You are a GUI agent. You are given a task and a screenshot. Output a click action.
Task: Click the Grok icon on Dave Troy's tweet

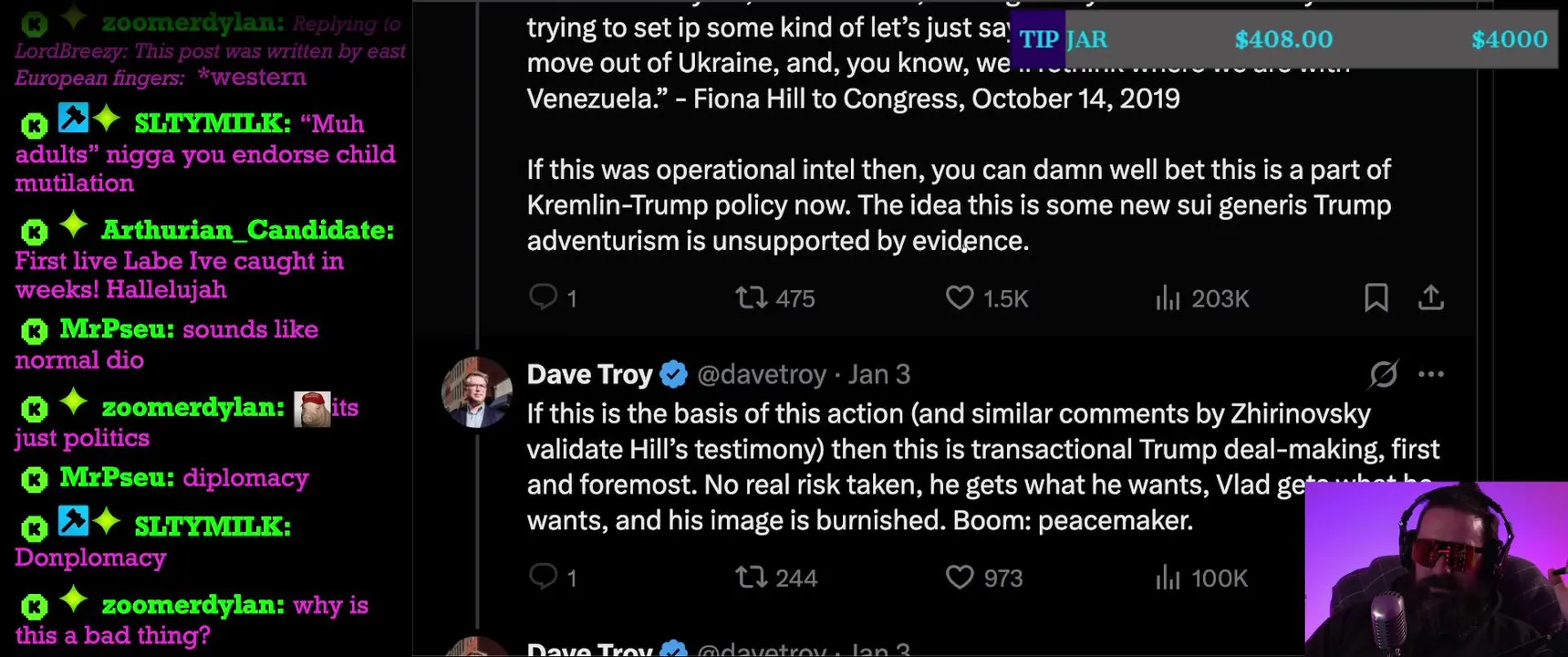[x=1383, y=374]
